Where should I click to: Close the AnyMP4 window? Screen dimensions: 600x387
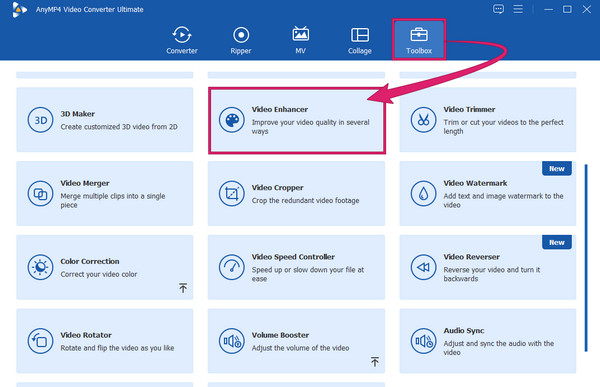(x=587, y=9)
